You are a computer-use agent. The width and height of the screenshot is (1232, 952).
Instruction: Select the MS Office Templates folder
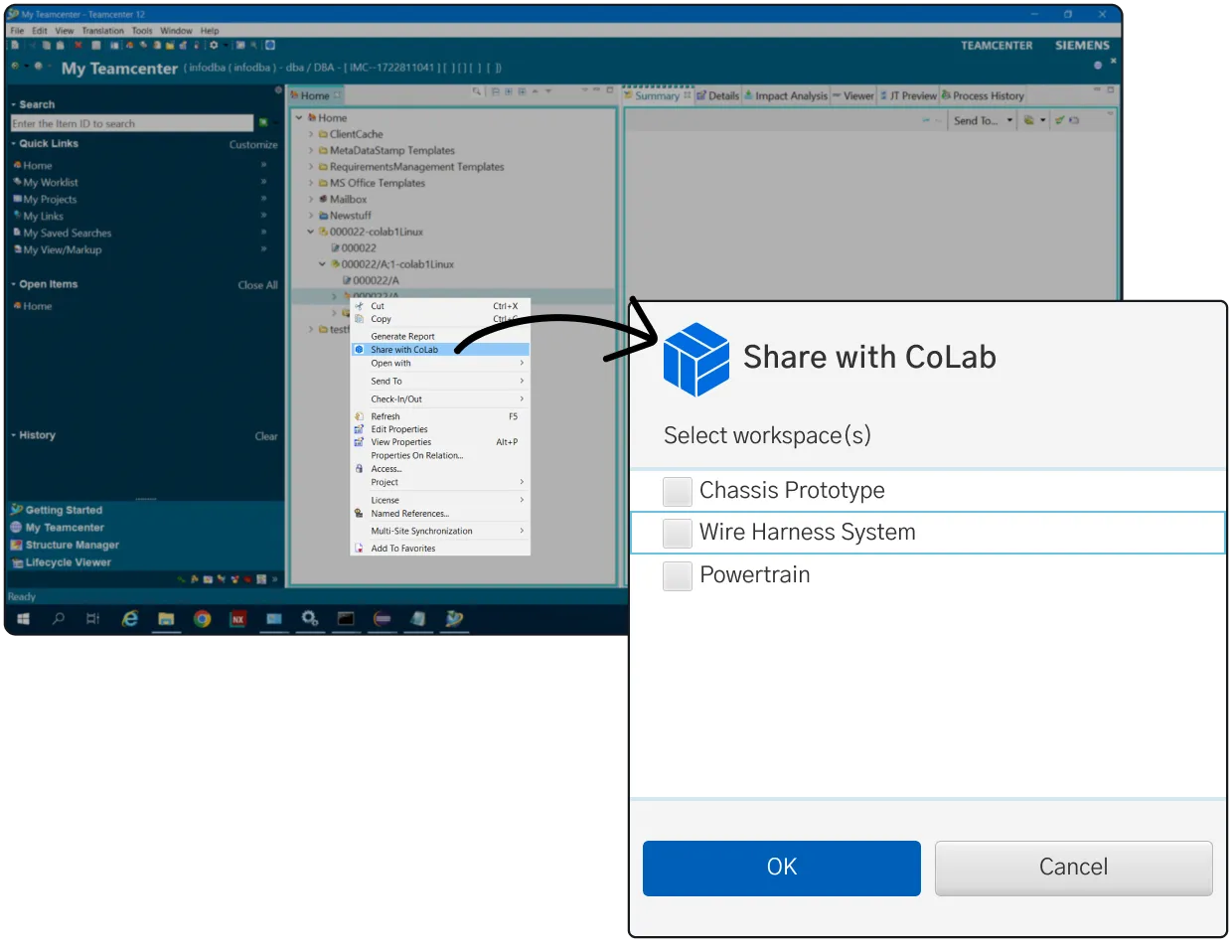coord(377,183)
